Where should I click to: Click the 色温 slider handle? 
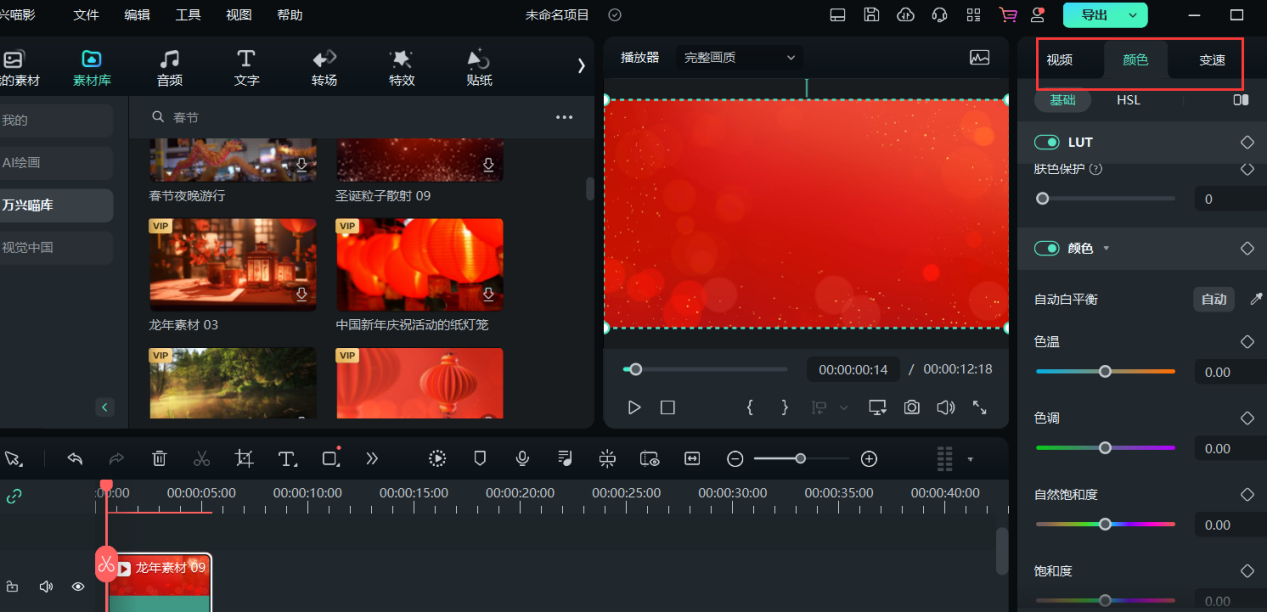1105,371
